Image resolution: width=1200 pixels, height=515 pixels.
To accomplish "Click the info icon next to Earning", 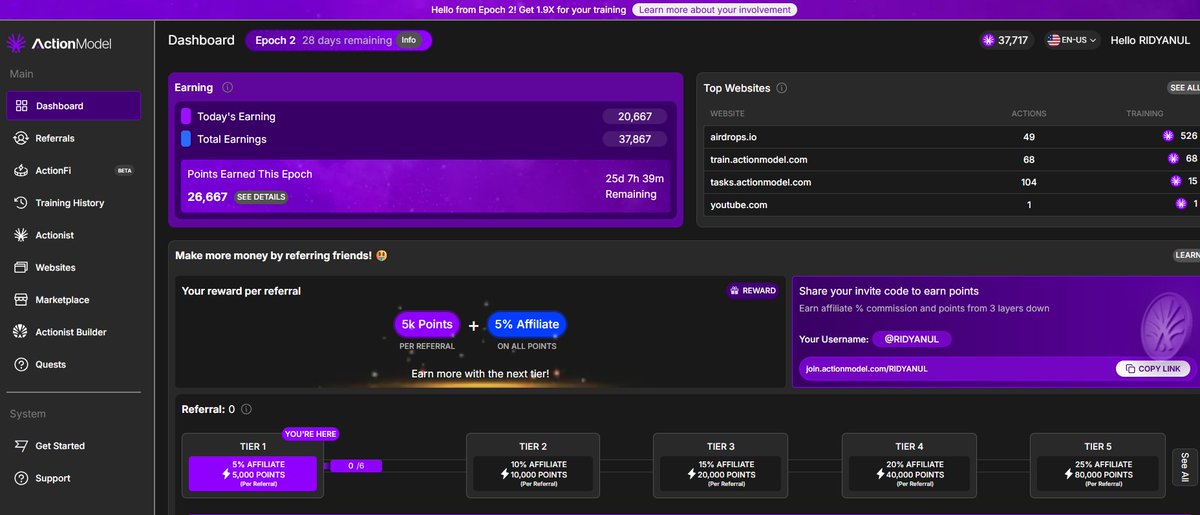I will (227, 88).
